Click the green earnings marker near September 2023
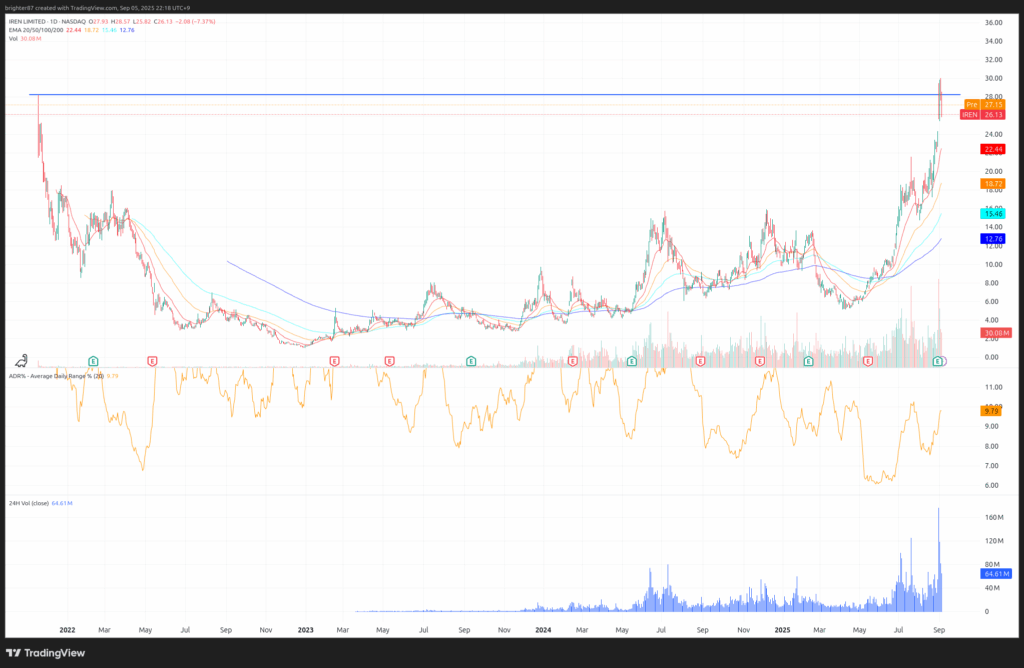The height and width of the screenshot is (668, 1024). (x=471, y=361)
